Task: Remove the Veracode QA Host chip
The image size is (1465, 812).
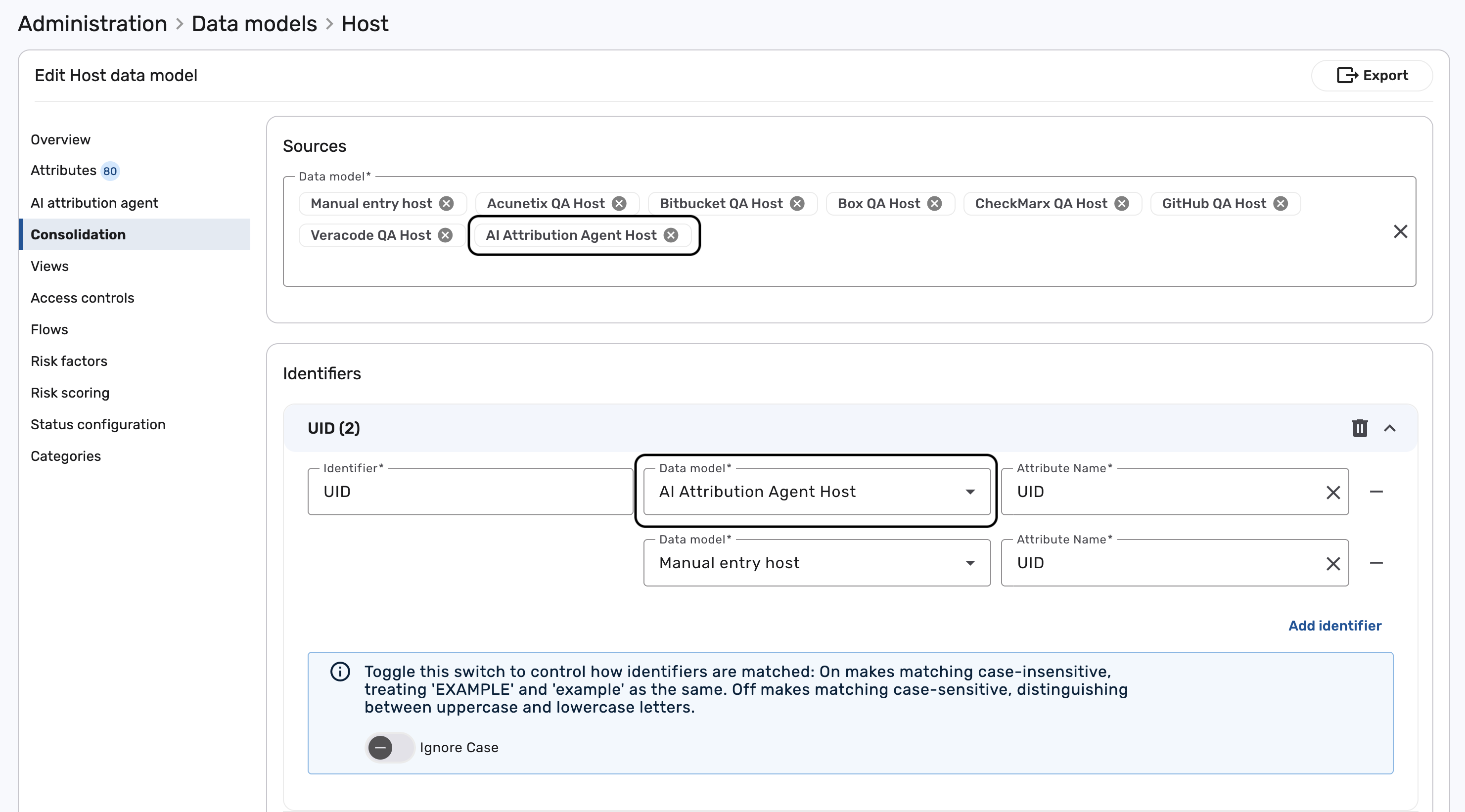Action: pyautogui.click(x=445, y=235)
